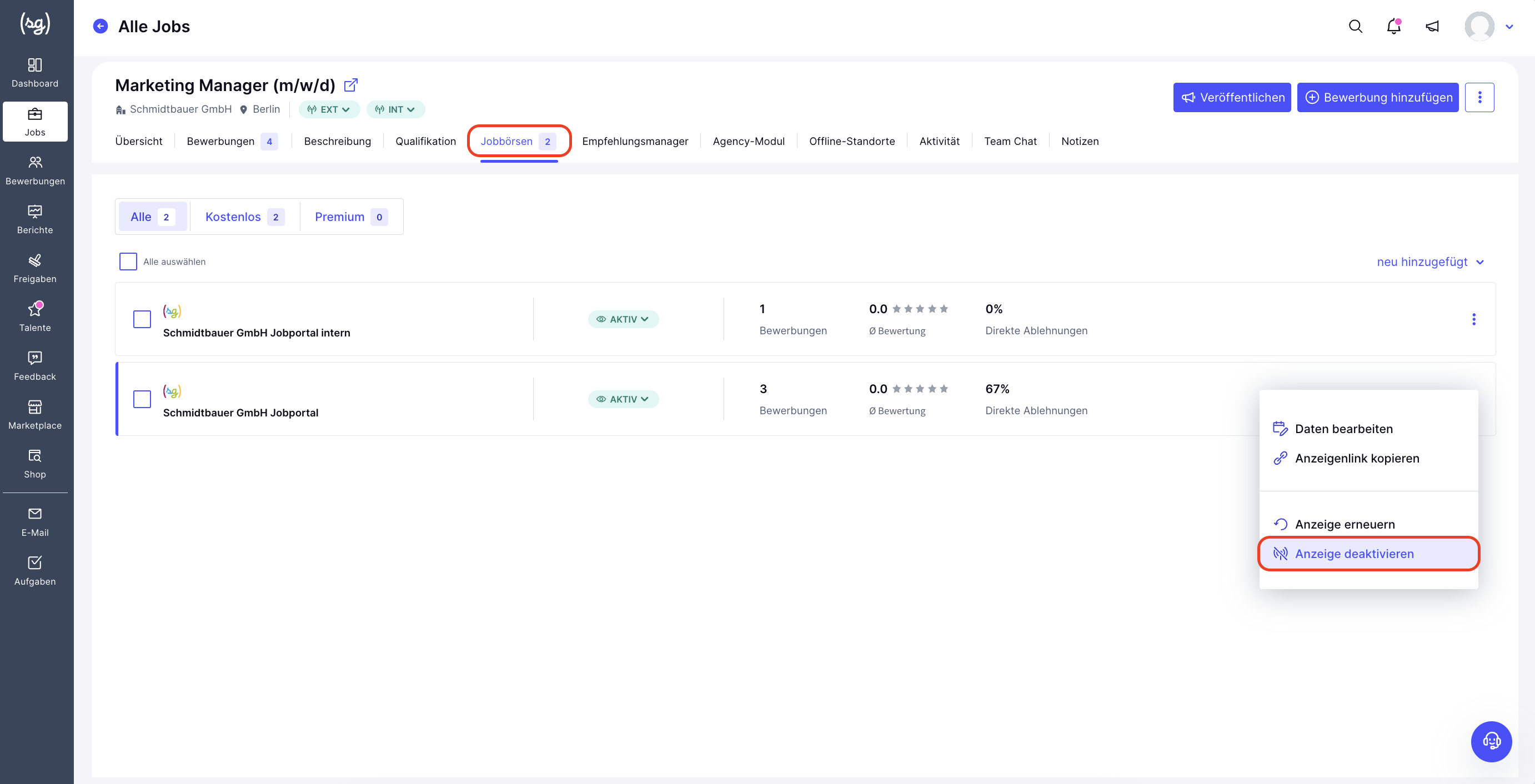
Task: Choose Anzeigenlink kopieren from the menu
Action: [1368, 458]
